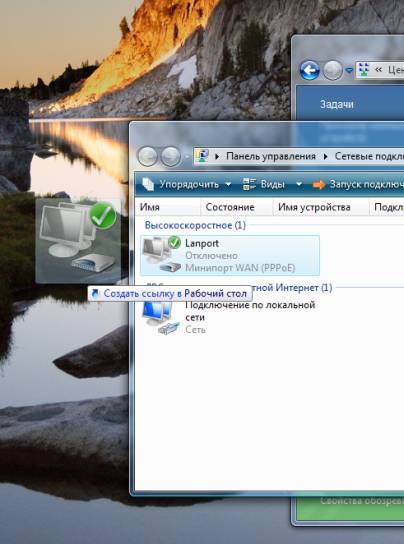This screenshot has height=544, width=404.
Task: Click the Минипорт WAN (PPPoE) text
Action: point(240,268)
